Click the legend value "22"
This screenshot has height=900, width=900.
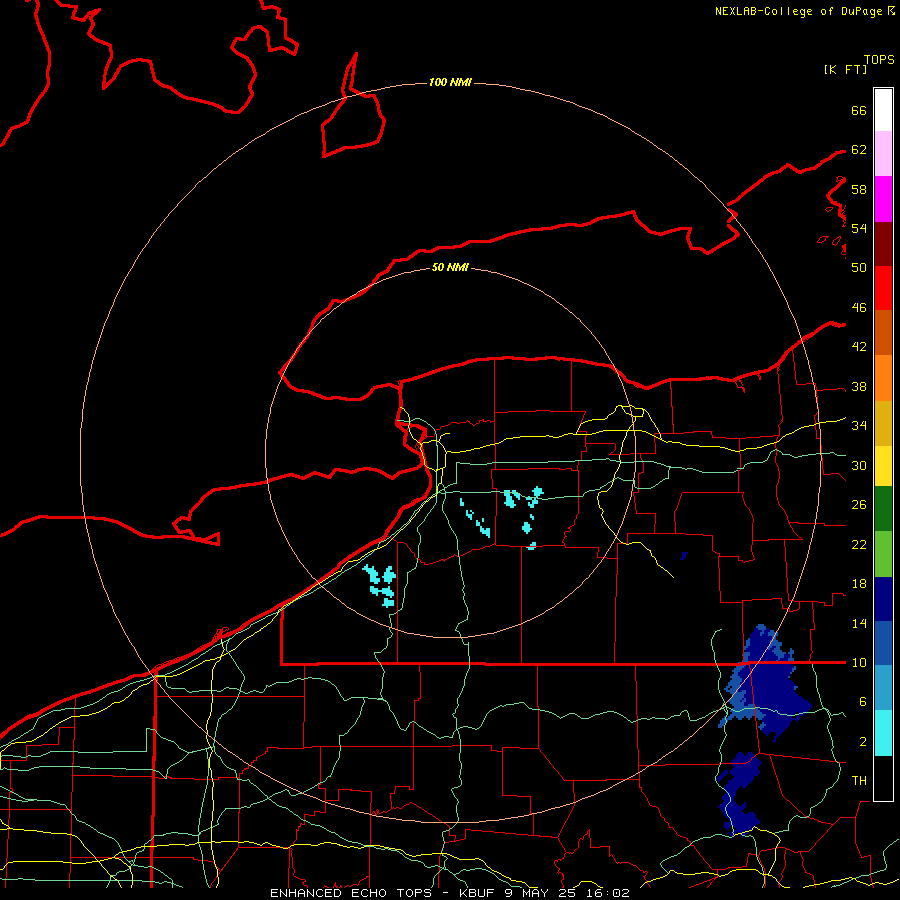coord(859,544)
